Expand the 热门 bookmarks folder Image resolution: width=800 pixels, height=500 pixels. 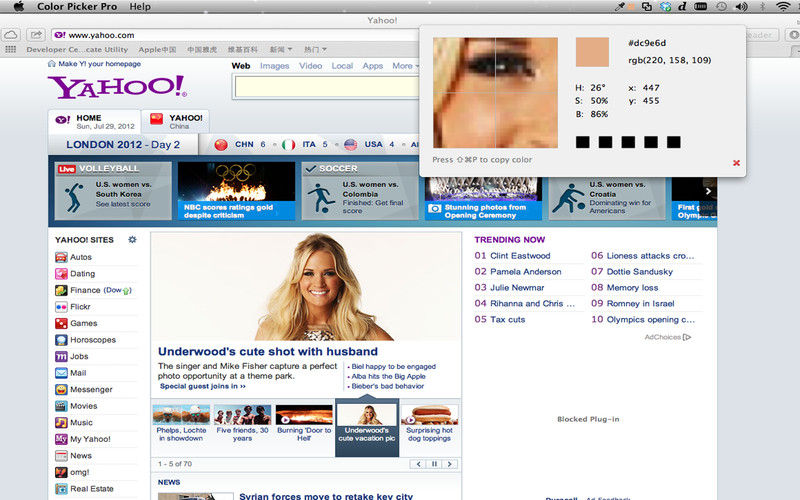click(x=315, y=49)
